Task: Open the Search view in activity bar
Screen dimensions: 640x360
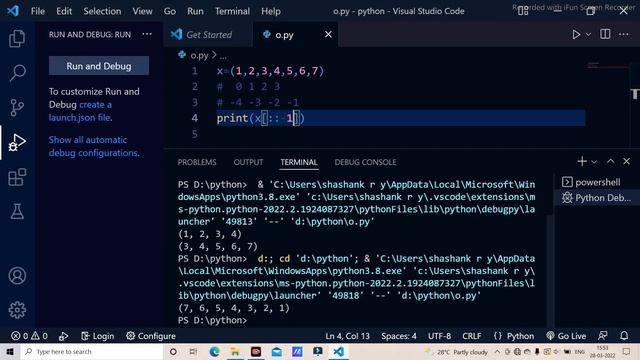Action: (17, 73)
